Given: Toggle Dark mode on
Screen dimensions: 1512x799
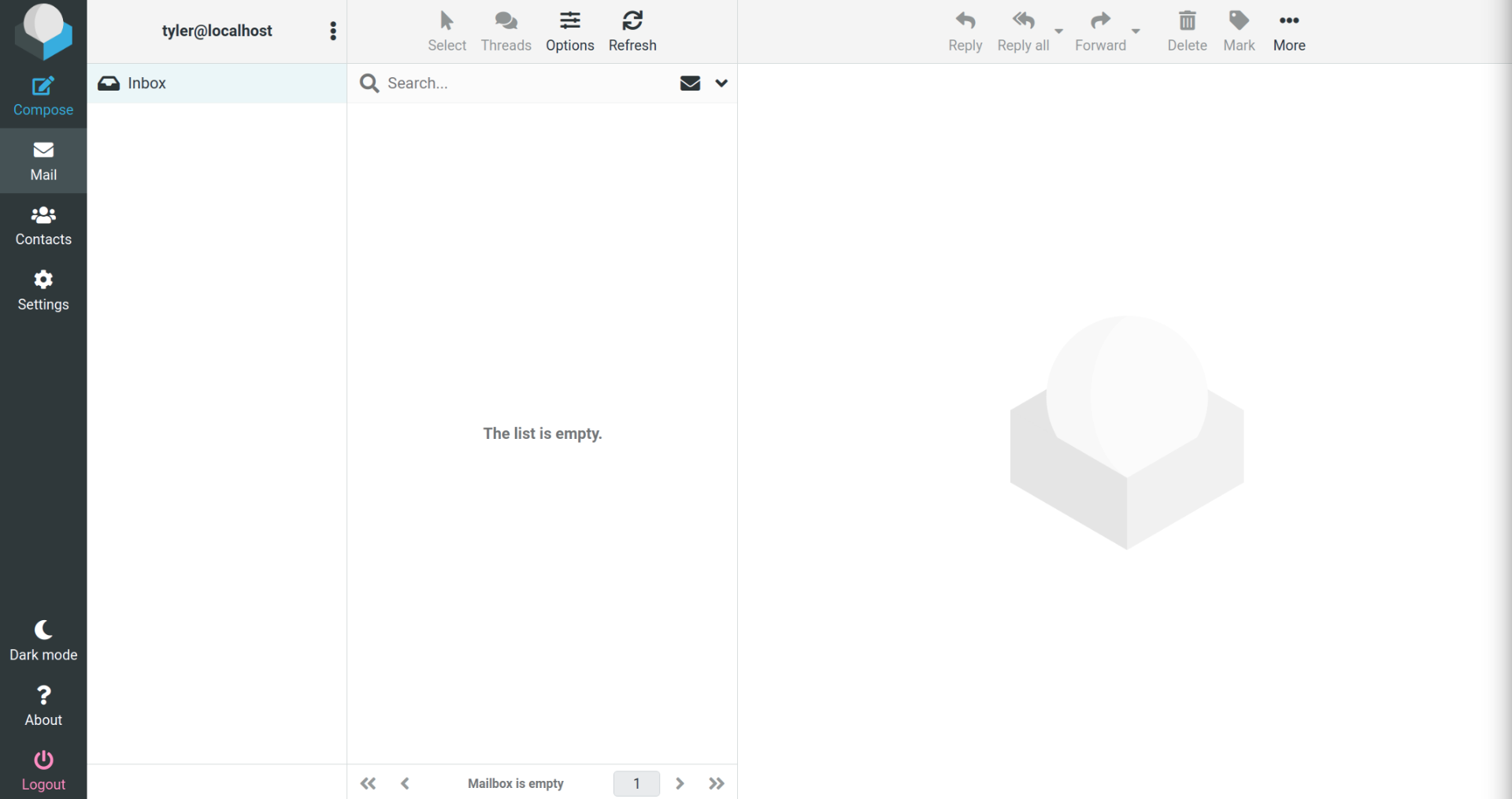Looking at the screenshot, I should 43,631.
